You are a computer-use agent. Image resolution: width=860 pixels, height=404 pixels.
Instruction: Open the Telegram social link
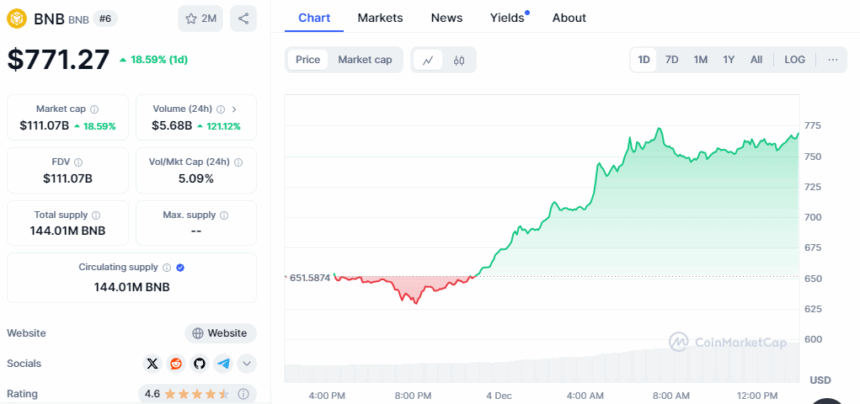pos(223,363)
